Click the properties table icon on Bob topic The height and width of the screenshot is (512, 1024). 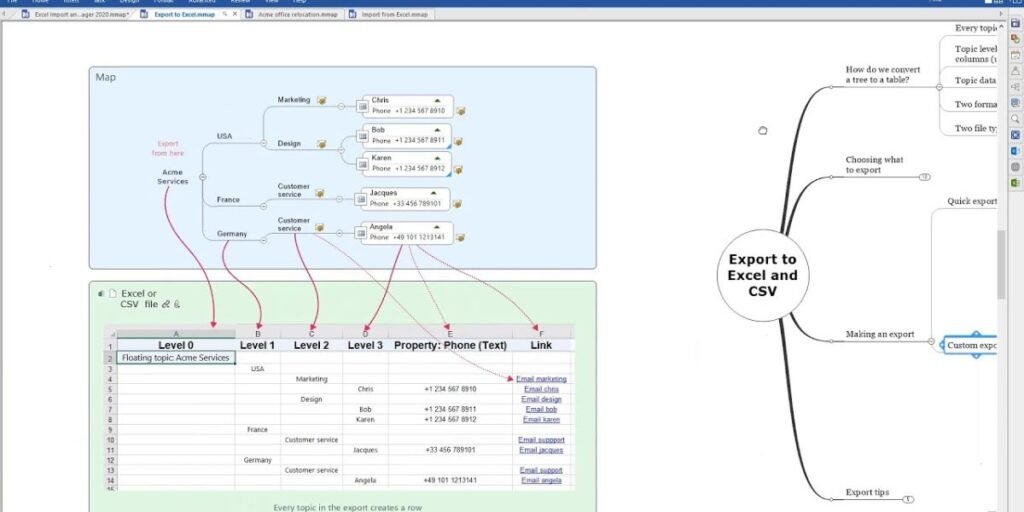[363, 136]
